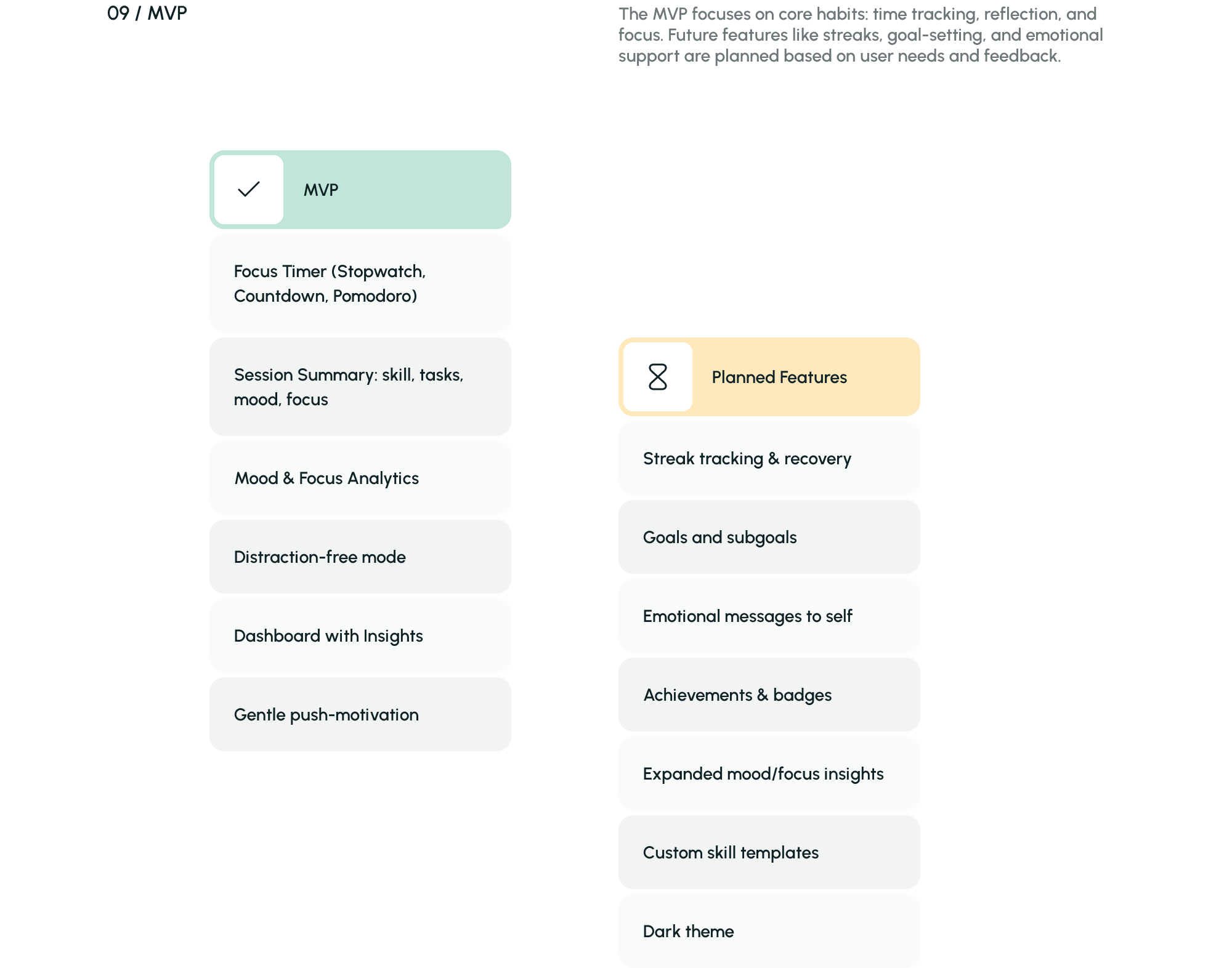
Task: Click the MVP description paragraph text
Action: coord(860,35)
